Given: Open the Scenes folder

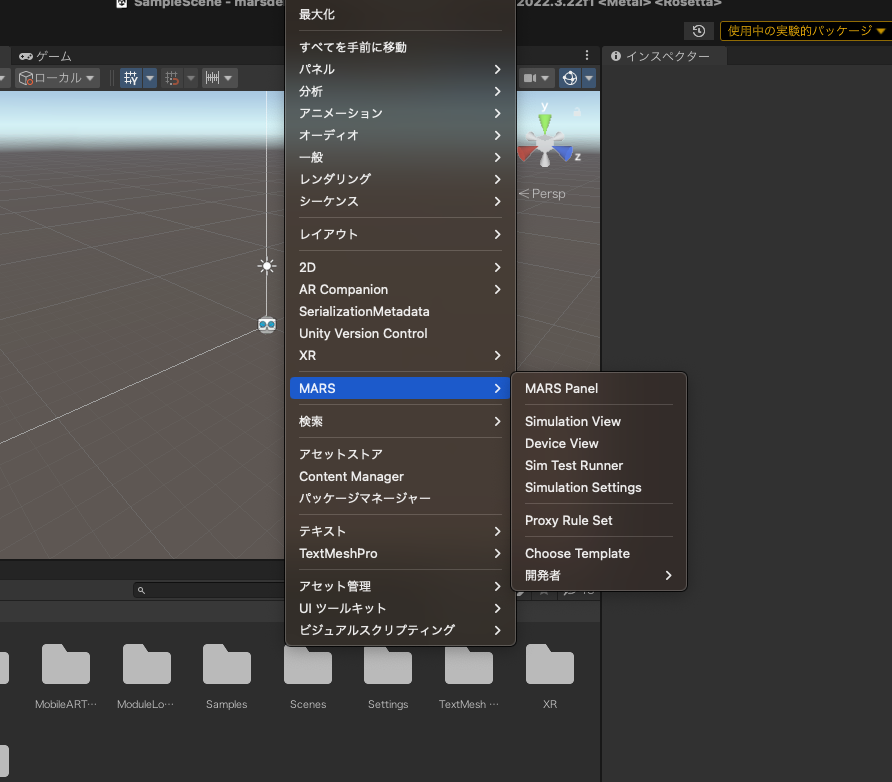Looking at the screenshot, I should point(308,677).
